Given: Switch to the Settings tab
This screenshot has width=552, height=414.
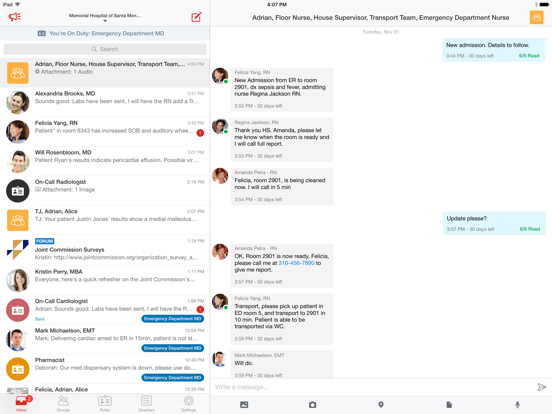Looking at the screenshot, I should 189,403.
